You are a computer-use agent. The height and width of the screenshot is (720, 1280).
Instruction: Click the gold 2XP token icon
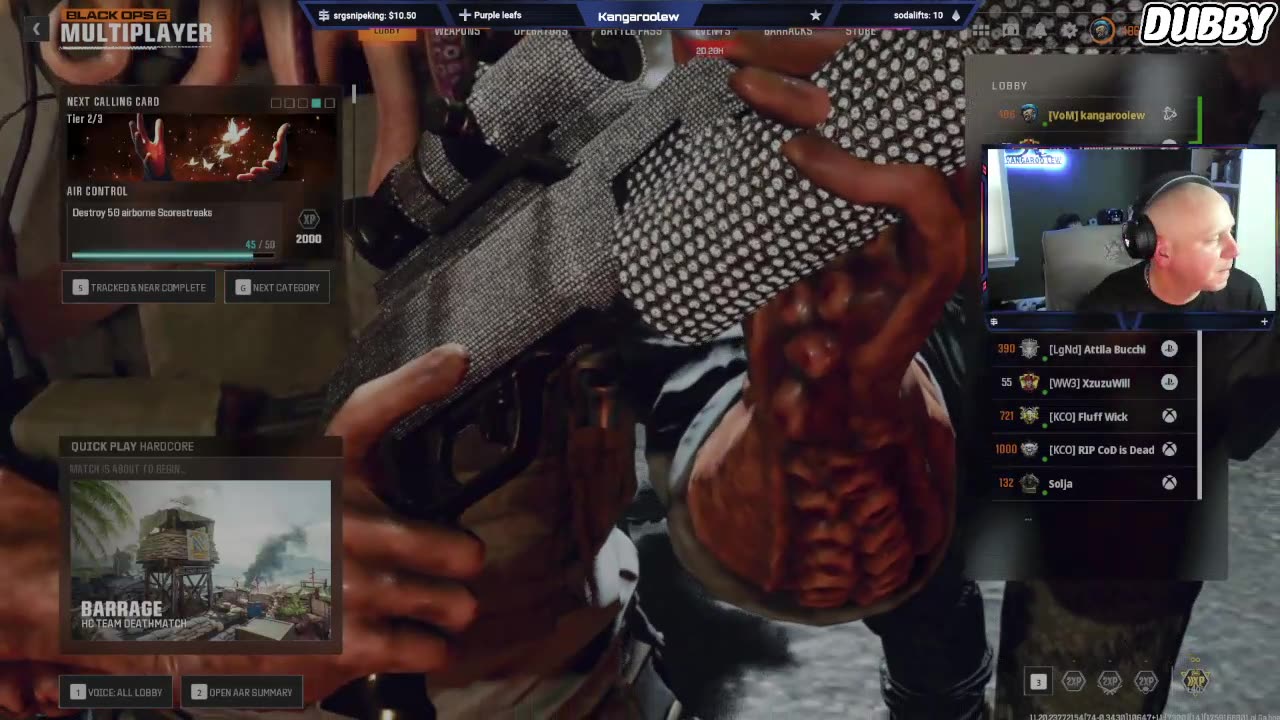tap(1194, 680)
